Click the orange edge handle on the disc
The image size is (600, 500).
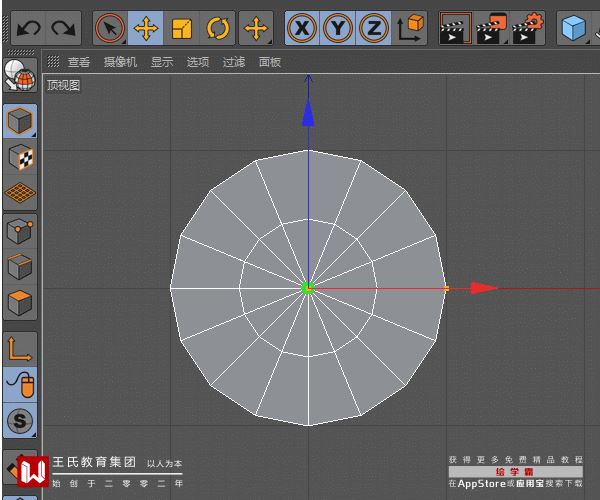446,288
